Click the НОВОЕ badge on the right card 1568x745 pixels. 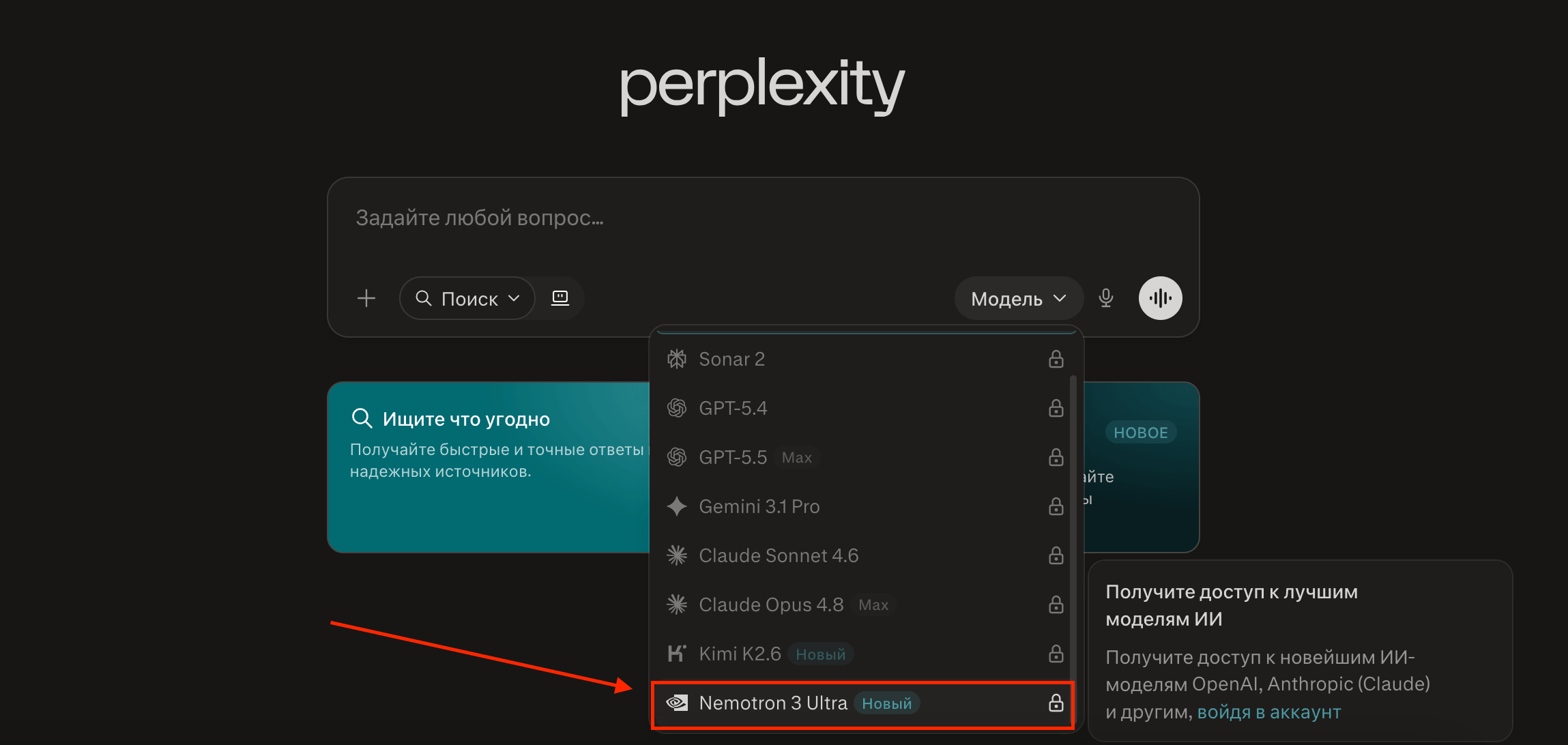pyautogui.click(x=1141, y=433)
